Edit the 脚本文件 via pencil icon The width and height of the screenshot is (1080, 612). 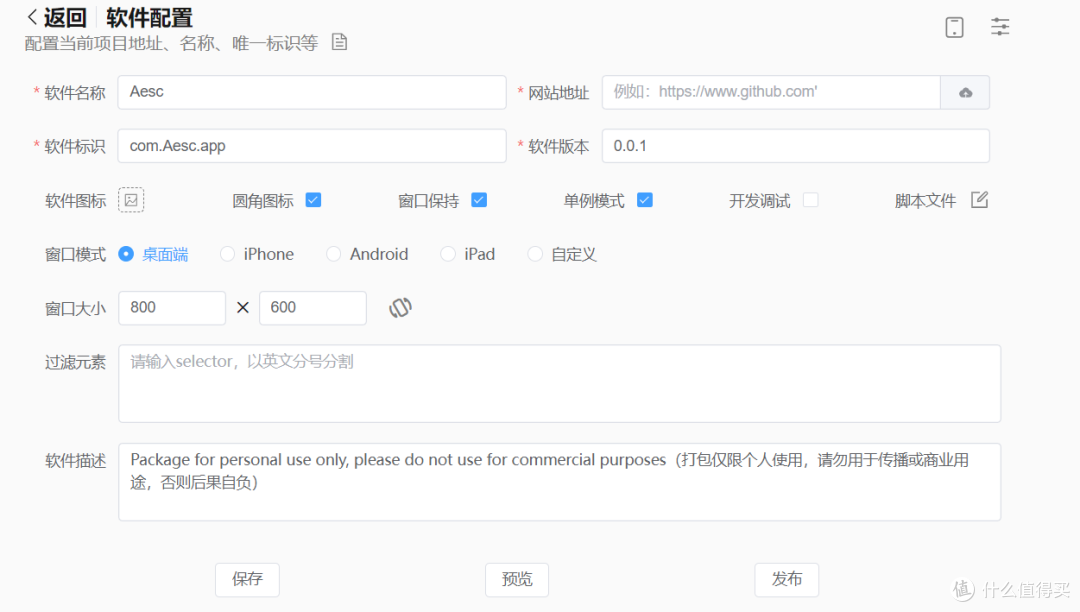(x=979, y=200)
